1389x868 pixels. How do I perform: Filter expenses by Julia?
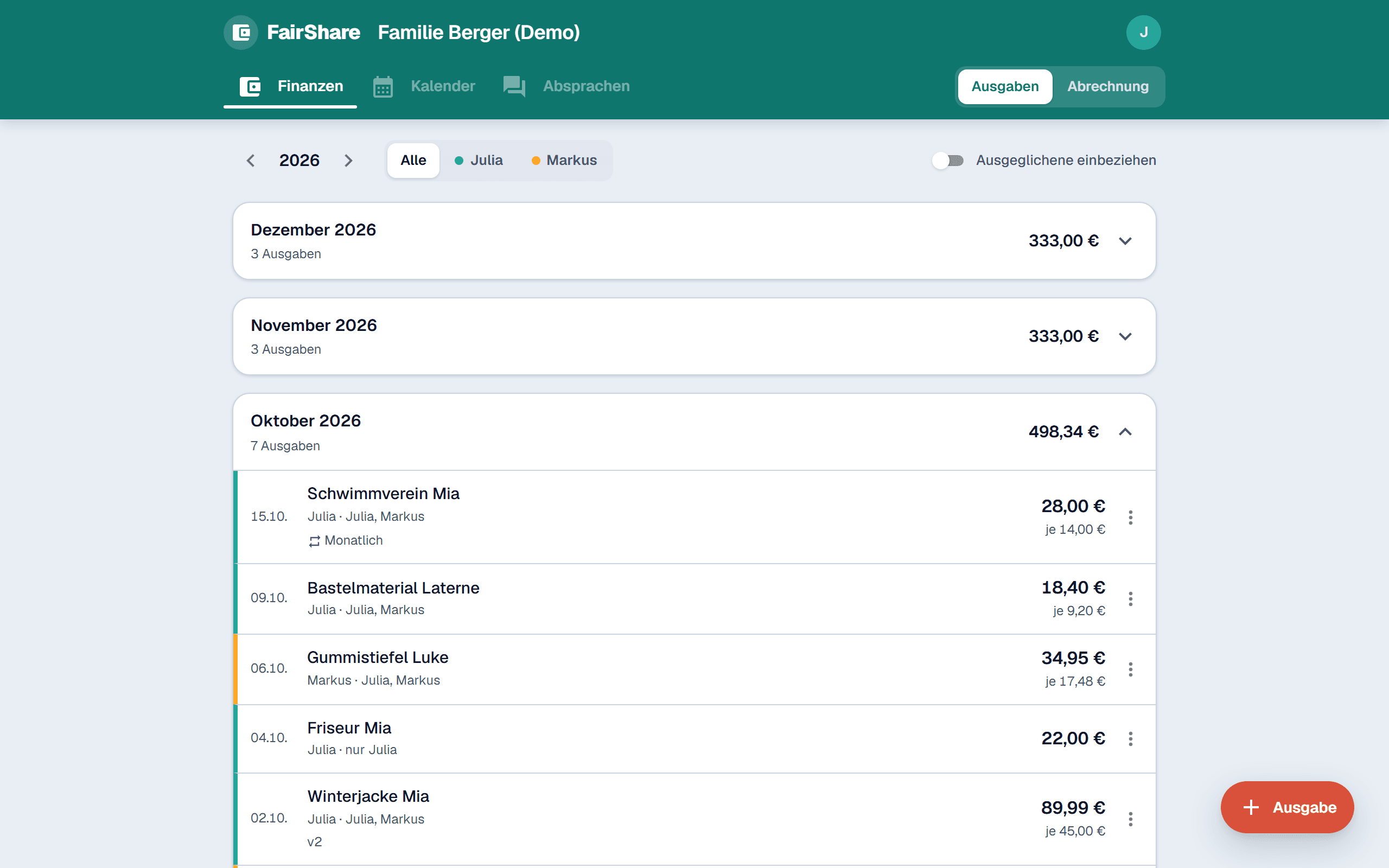point(479,160)
